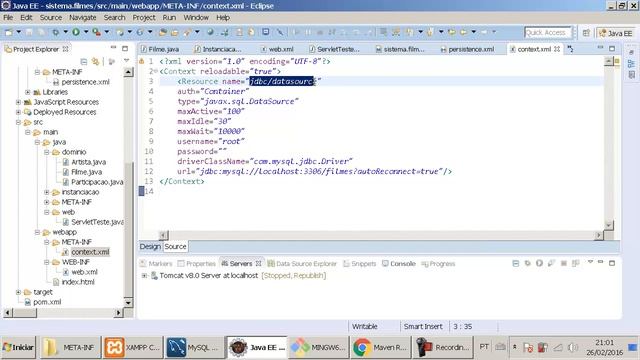The height and width of the screenshot is (360, 640).
Task: Switch to the web.xml editor tab
Action: coord(278,49)
